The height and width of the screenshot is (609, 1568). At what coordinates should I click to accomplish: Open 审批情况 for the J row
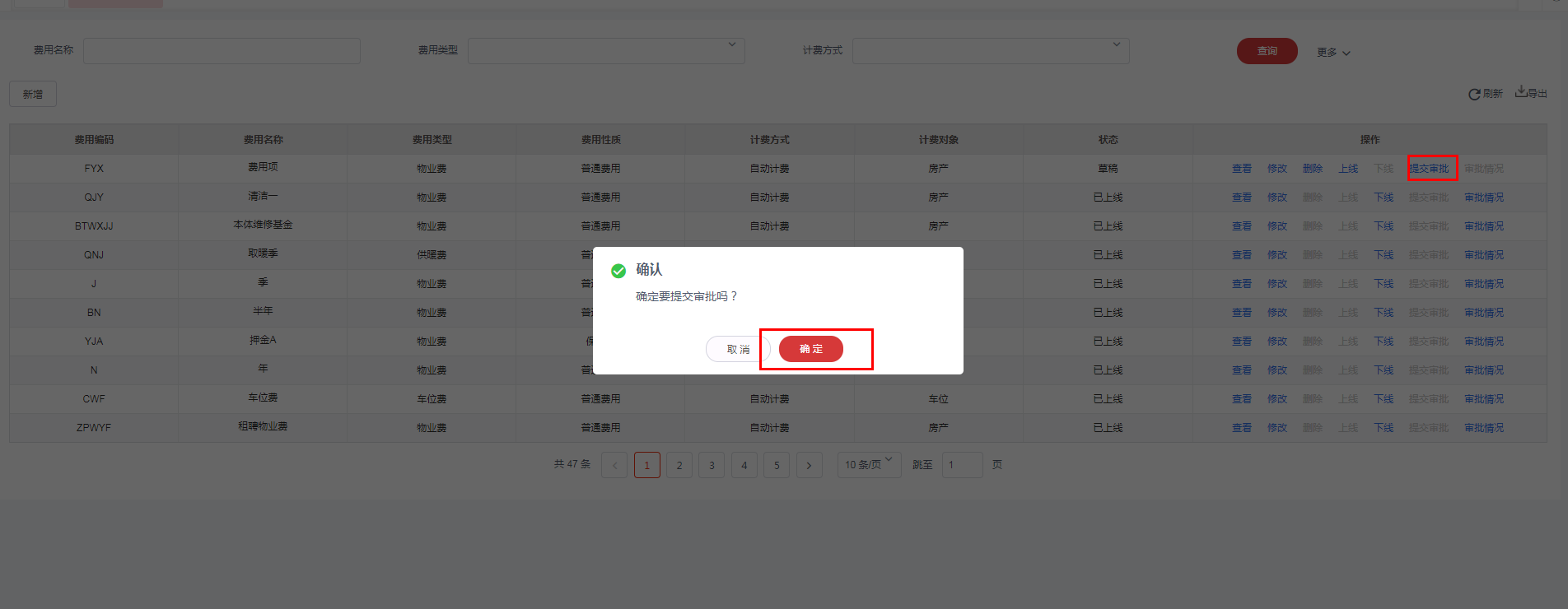click(1484, 284)
